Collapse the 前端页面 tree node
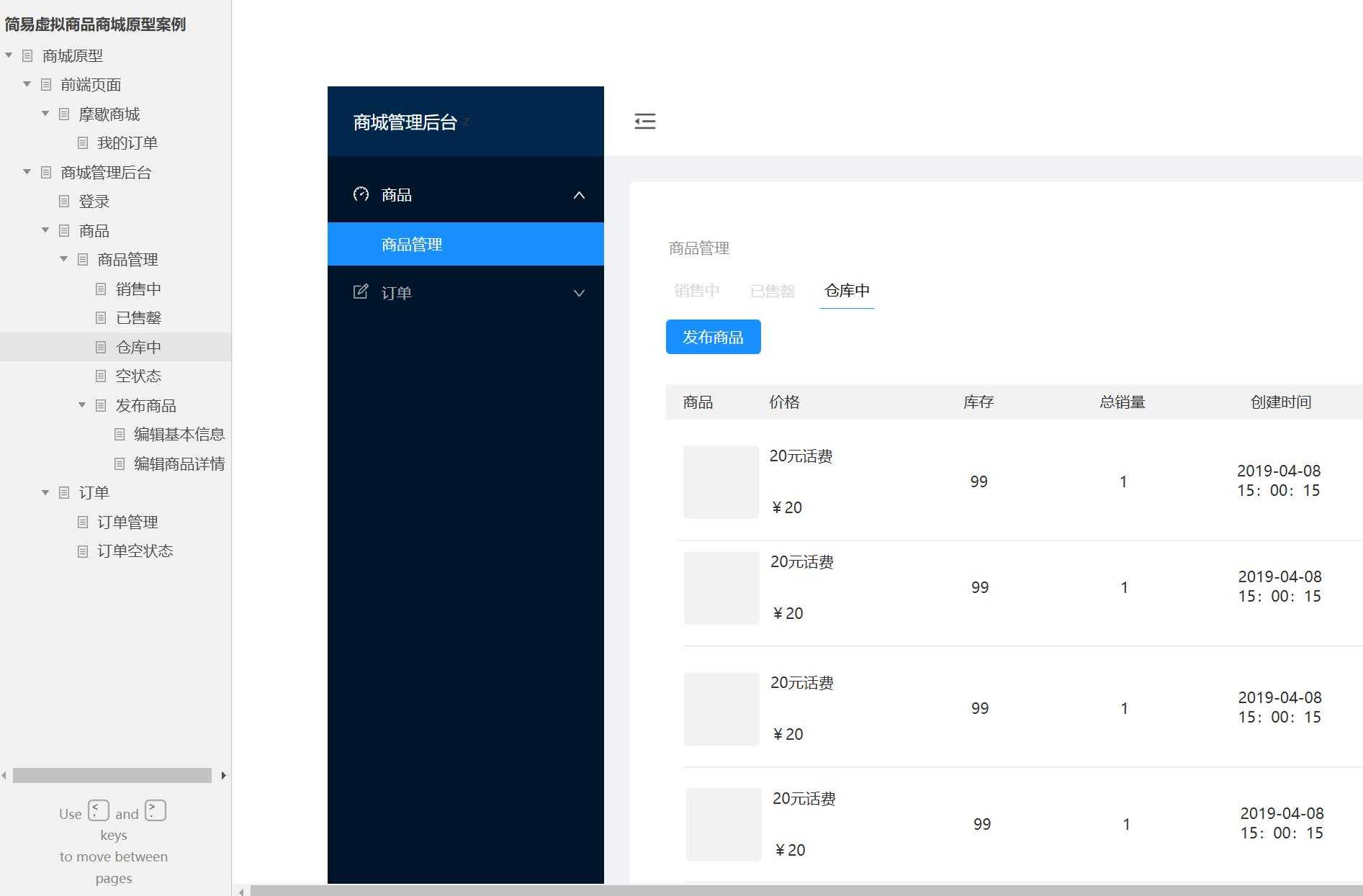Image resolution: width=1363 pixels, height=896 pixels. click(27, 84)
